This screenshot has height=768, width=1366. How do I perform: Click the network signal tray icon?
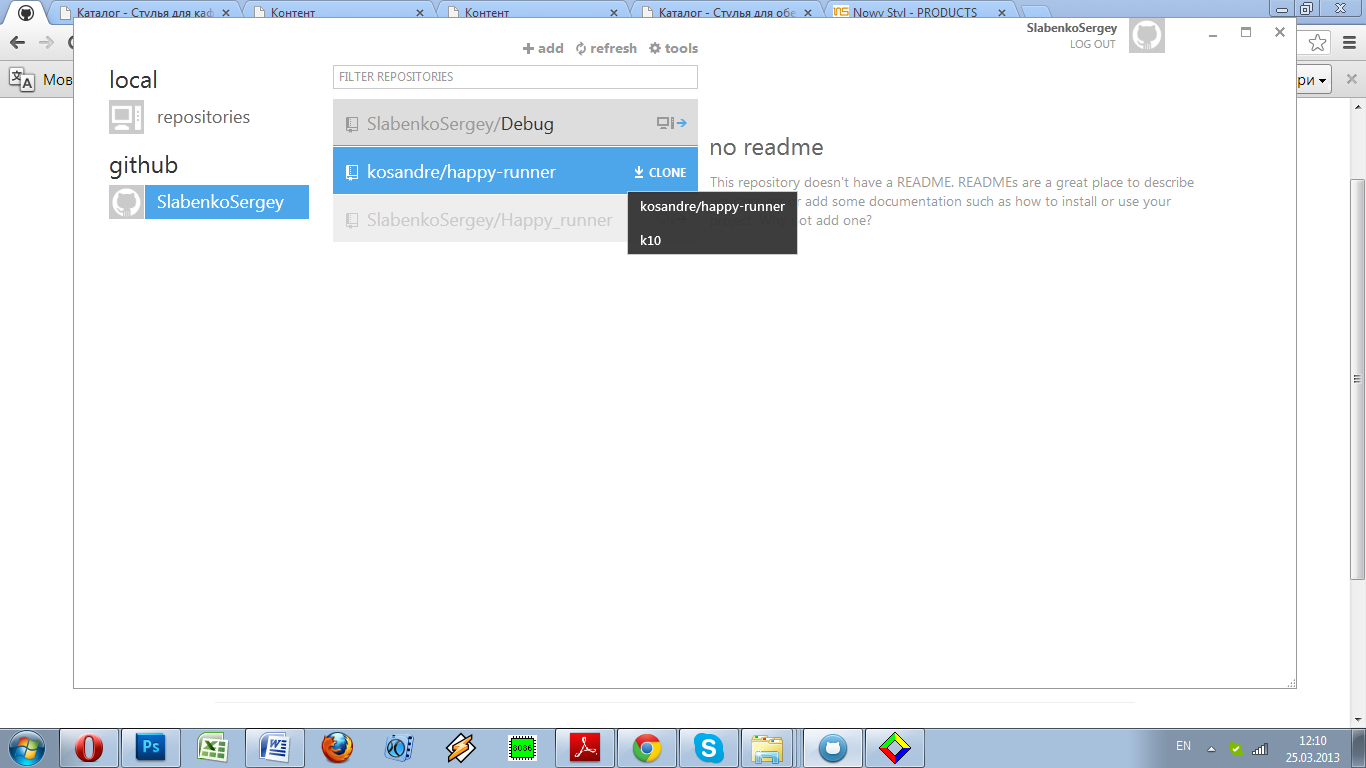click(x=1260, y=748)
